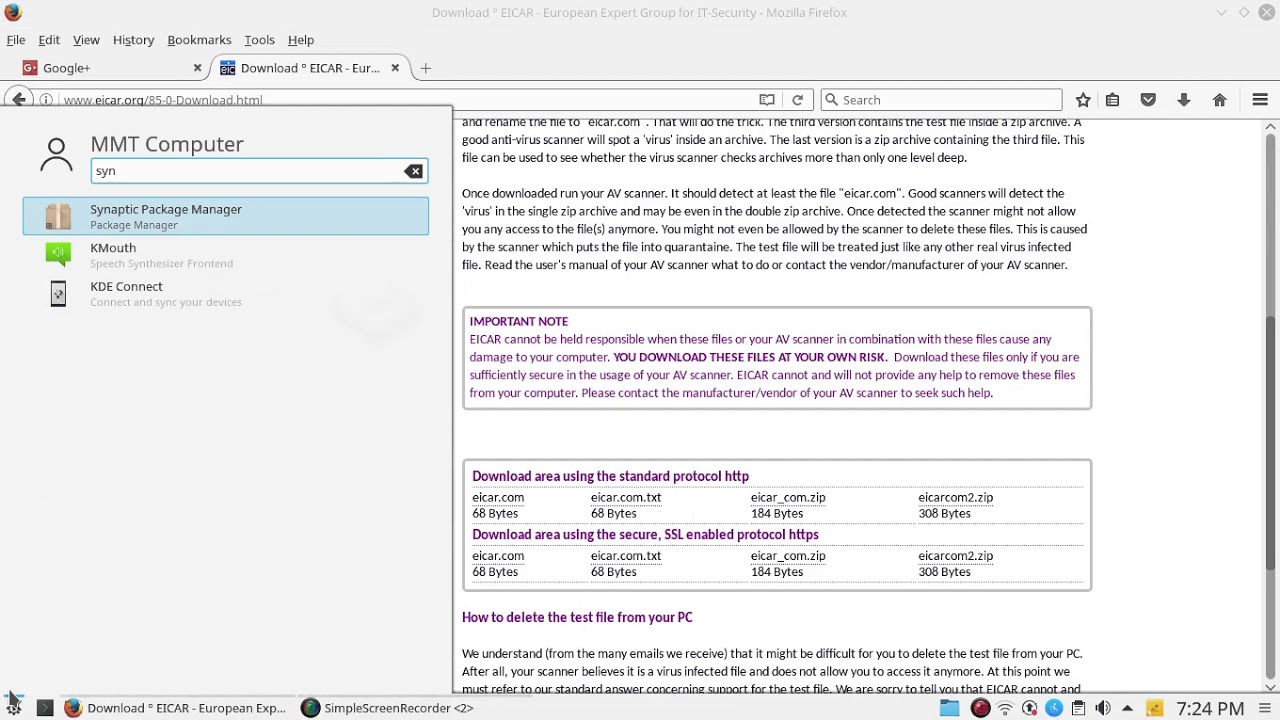Click the MMT Computer user avatar

click(57, 156)
